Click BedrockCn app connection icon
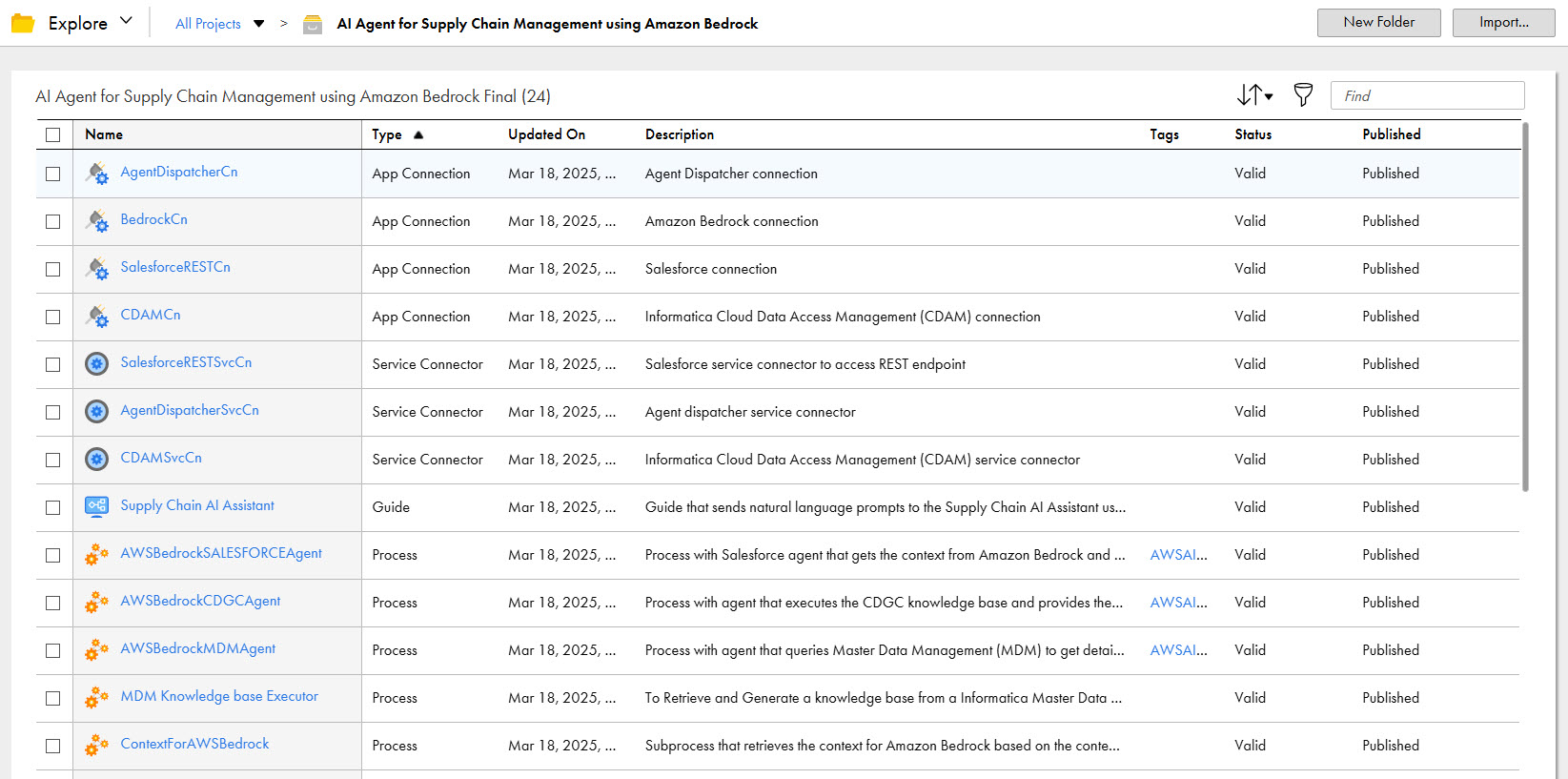This screenshot has height=779, width=1568. pyautogui.click(x=97, y=221)
